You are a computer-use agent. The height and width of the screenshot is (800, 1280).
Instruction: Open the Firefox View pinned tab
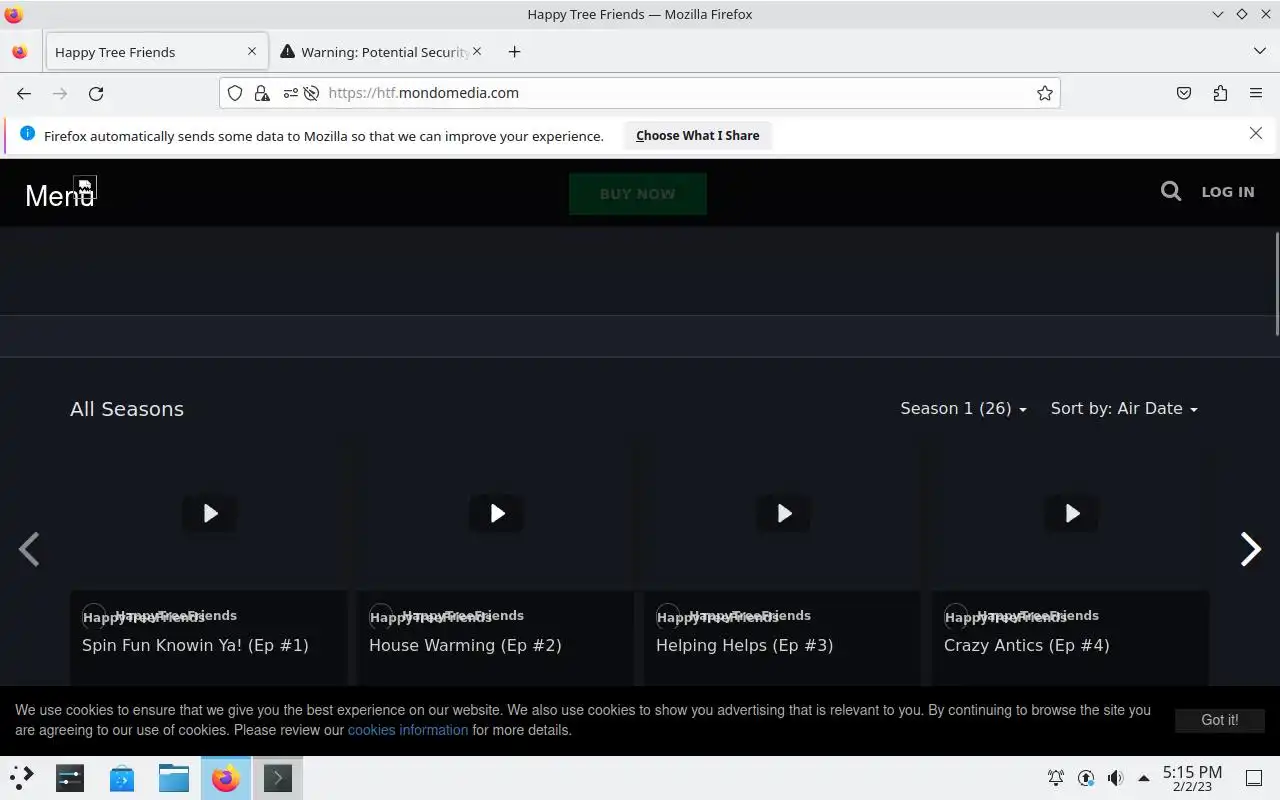(20, 52)
